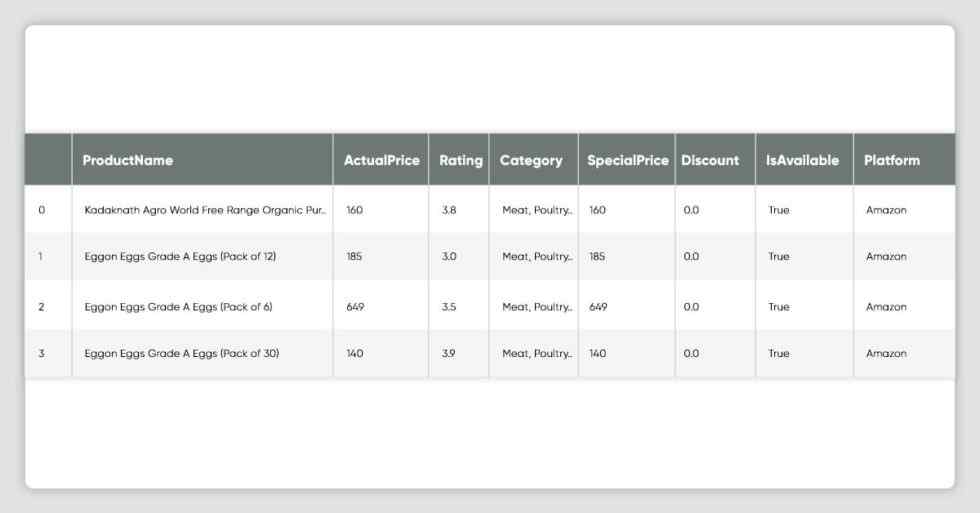Click IsAvailable True in Pack of 6 row
The width and height of the screenshot is (980, 513).
pos(779,307)
